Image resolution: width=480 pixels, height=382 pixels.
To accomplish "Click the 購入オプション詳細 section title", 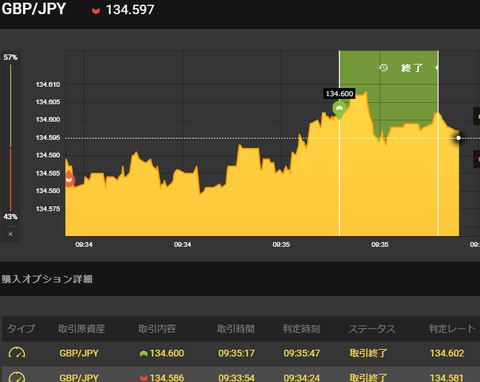I will point(47,279).
